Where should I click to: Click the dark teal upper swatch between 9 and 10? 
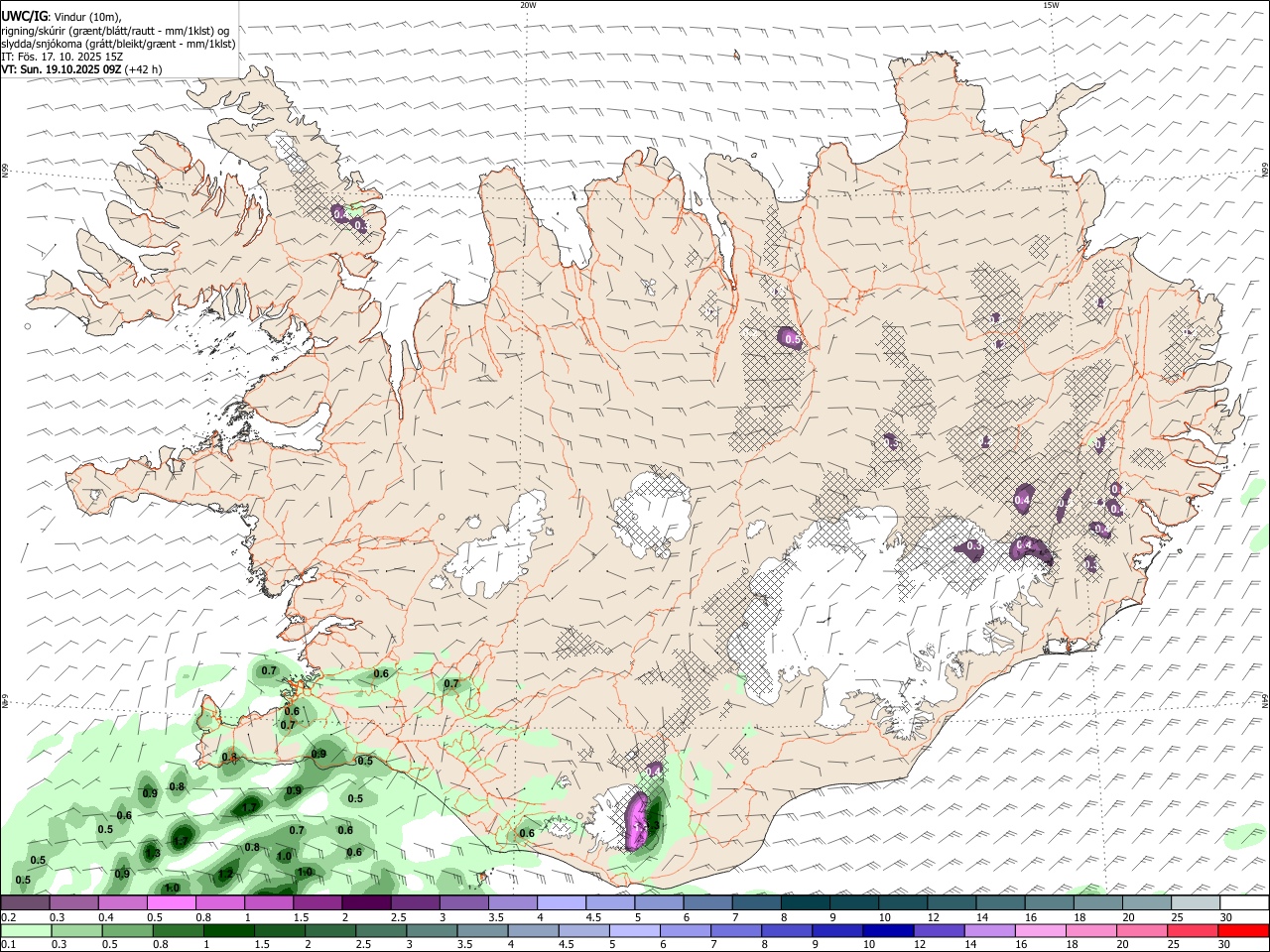tap(854, 902)
